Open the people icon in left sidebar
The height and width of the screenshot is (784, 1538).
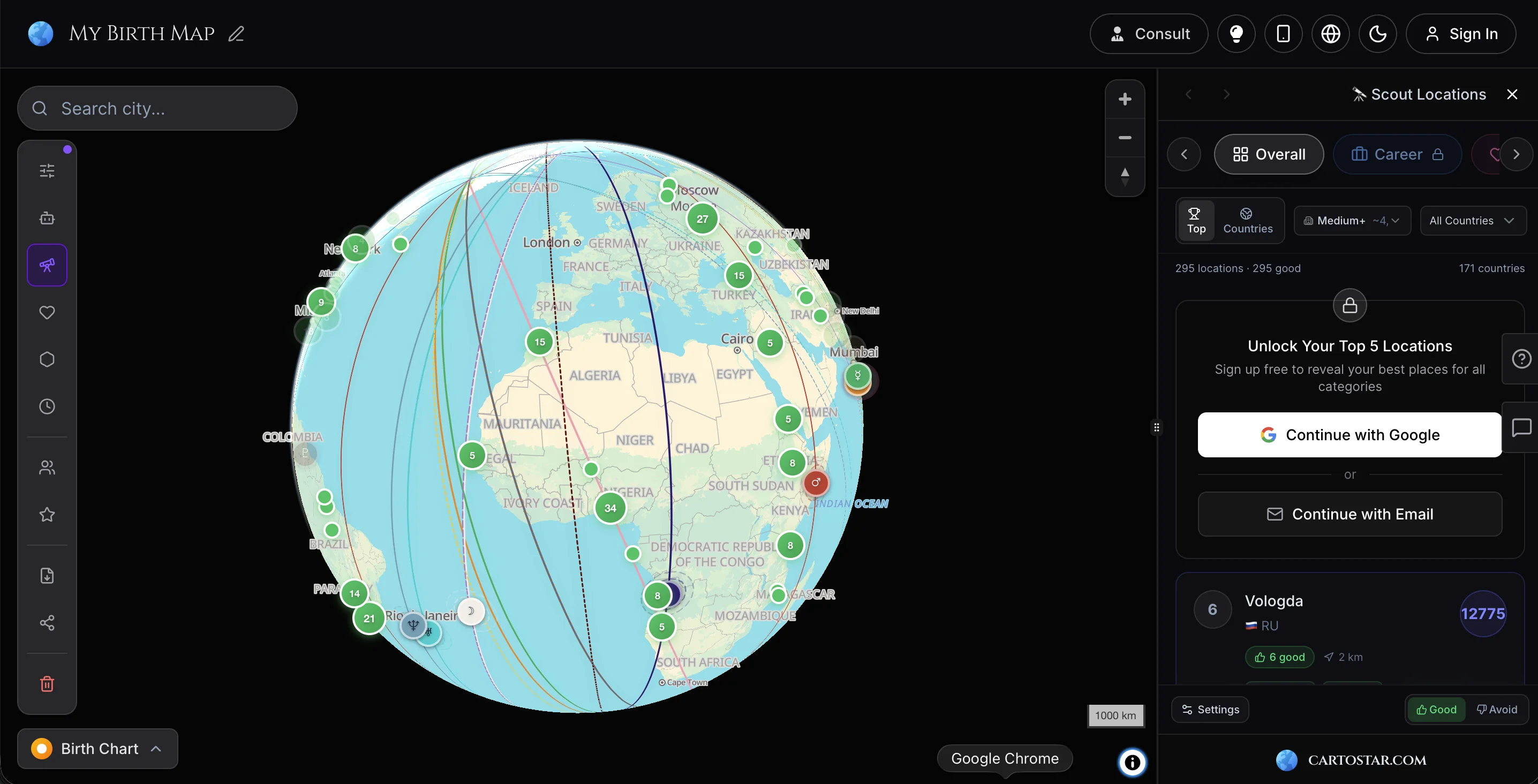(47, 468)
